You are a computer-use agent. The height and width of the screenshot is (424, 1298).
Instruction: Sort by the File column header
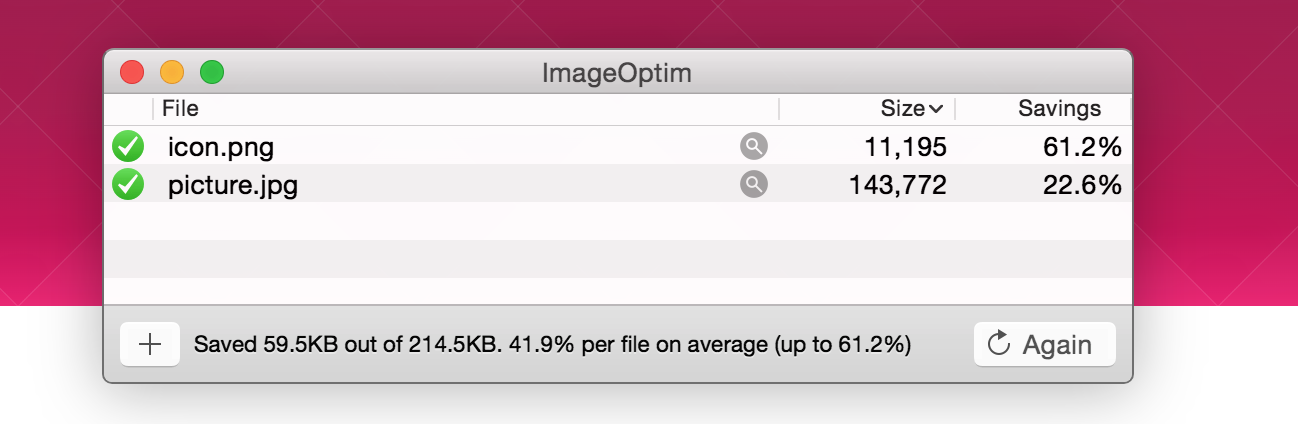(181, 109)
